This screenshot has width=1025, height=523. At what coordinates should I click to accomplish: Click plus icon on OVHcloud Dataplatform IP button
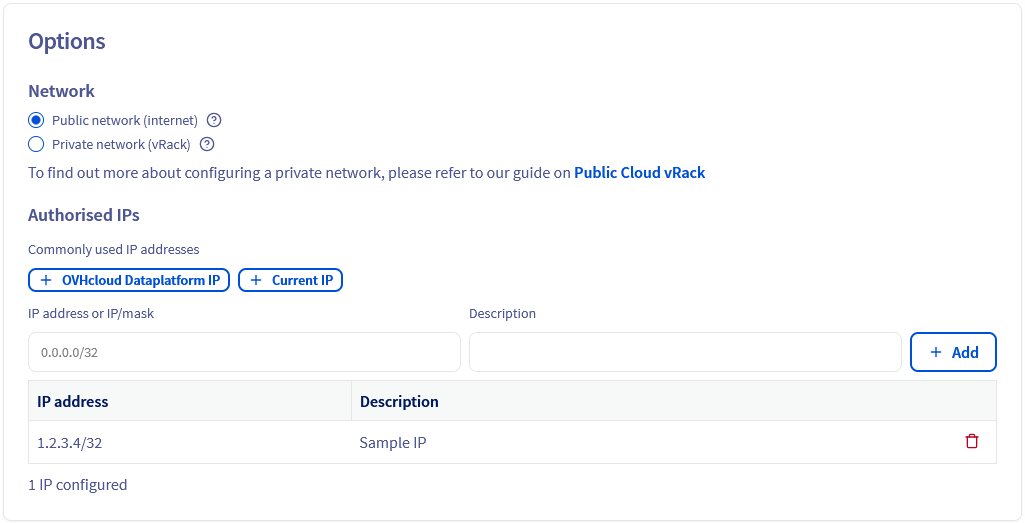click(46, 280)
